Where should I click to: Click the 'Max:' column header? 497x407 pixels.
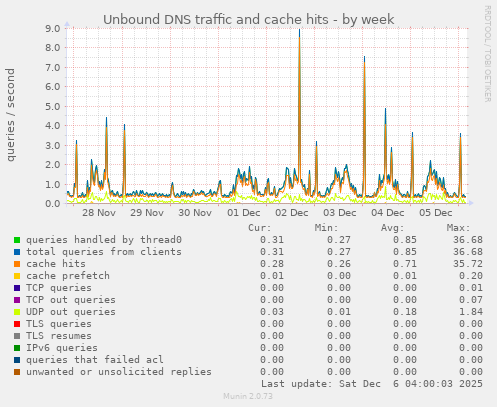click(x=458, y=228)
